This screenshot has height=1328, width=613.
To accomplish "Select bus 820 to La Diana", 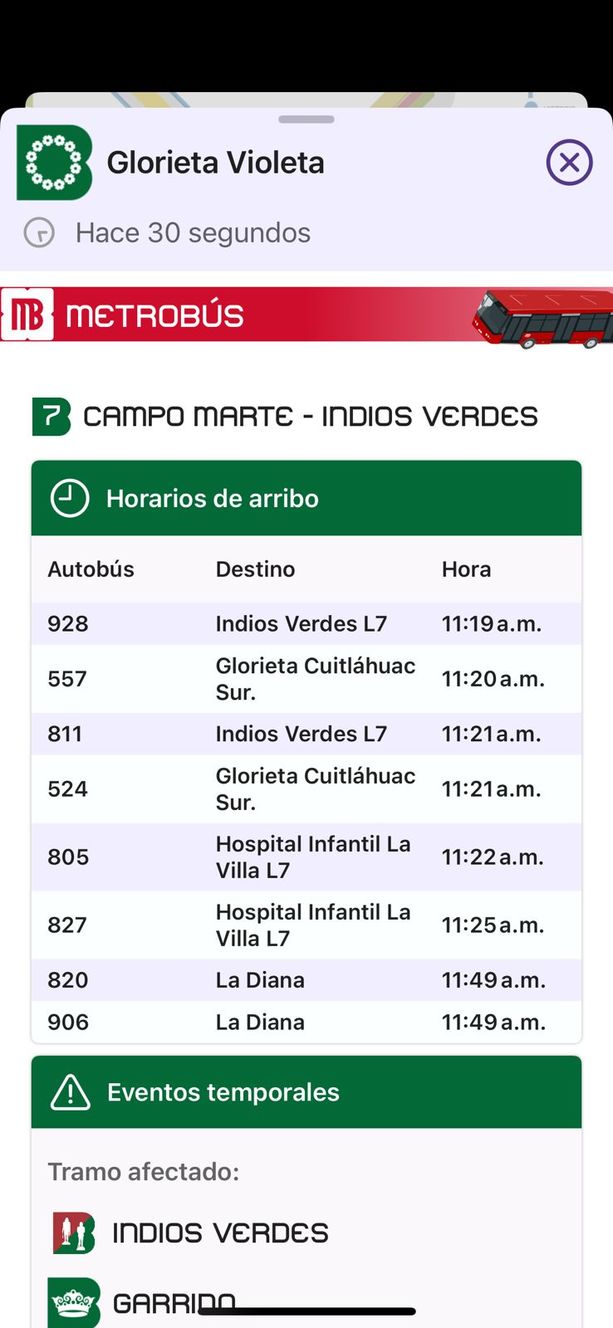I will pyautogui.click(x=306, y=980).
